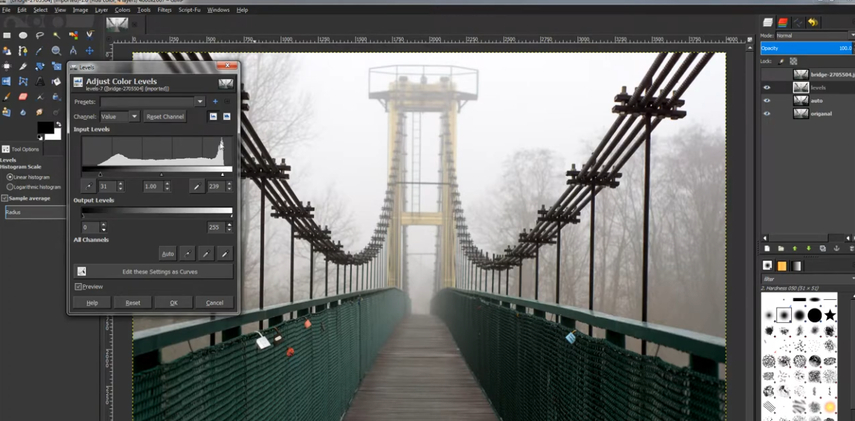
Task: Select the Scissors Select tool
Action: tap(89, 35)
